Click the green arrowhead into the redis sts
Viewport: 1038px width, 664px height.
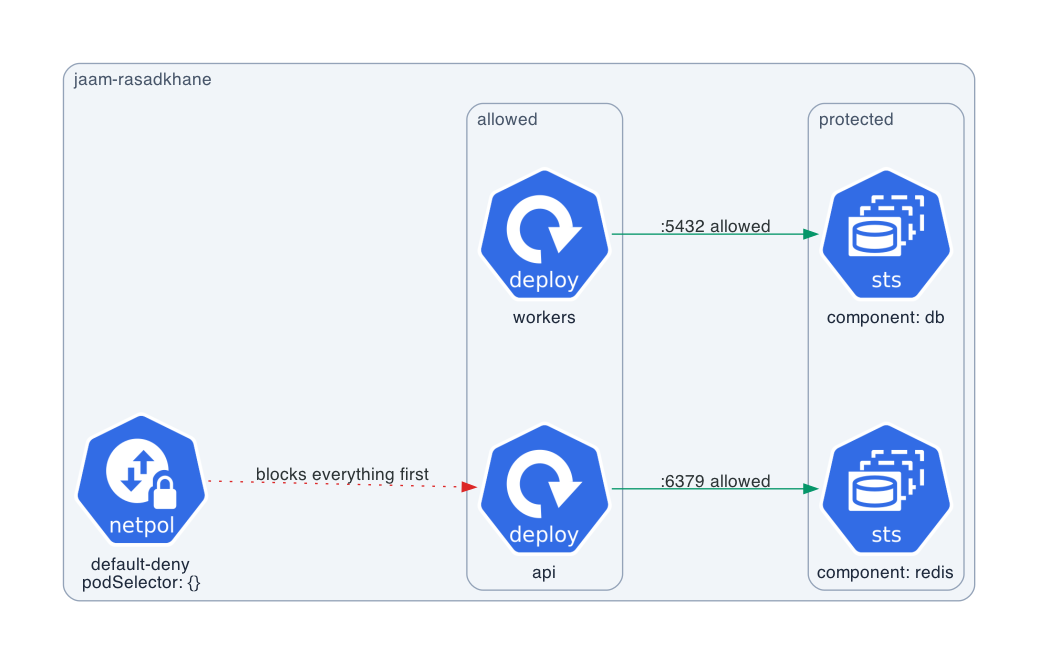point(811,489)
